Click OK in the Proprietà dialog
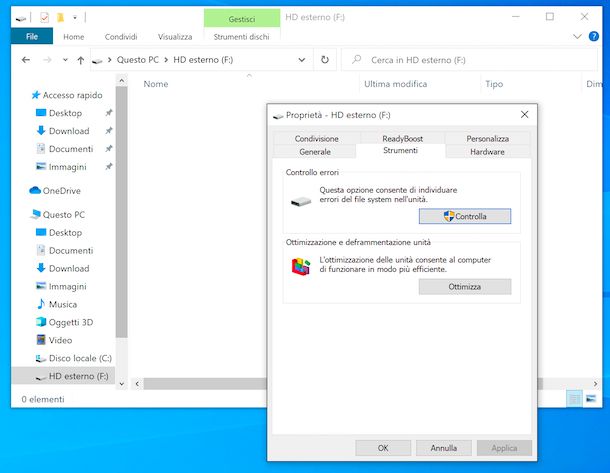 click(x=383, y=448)
